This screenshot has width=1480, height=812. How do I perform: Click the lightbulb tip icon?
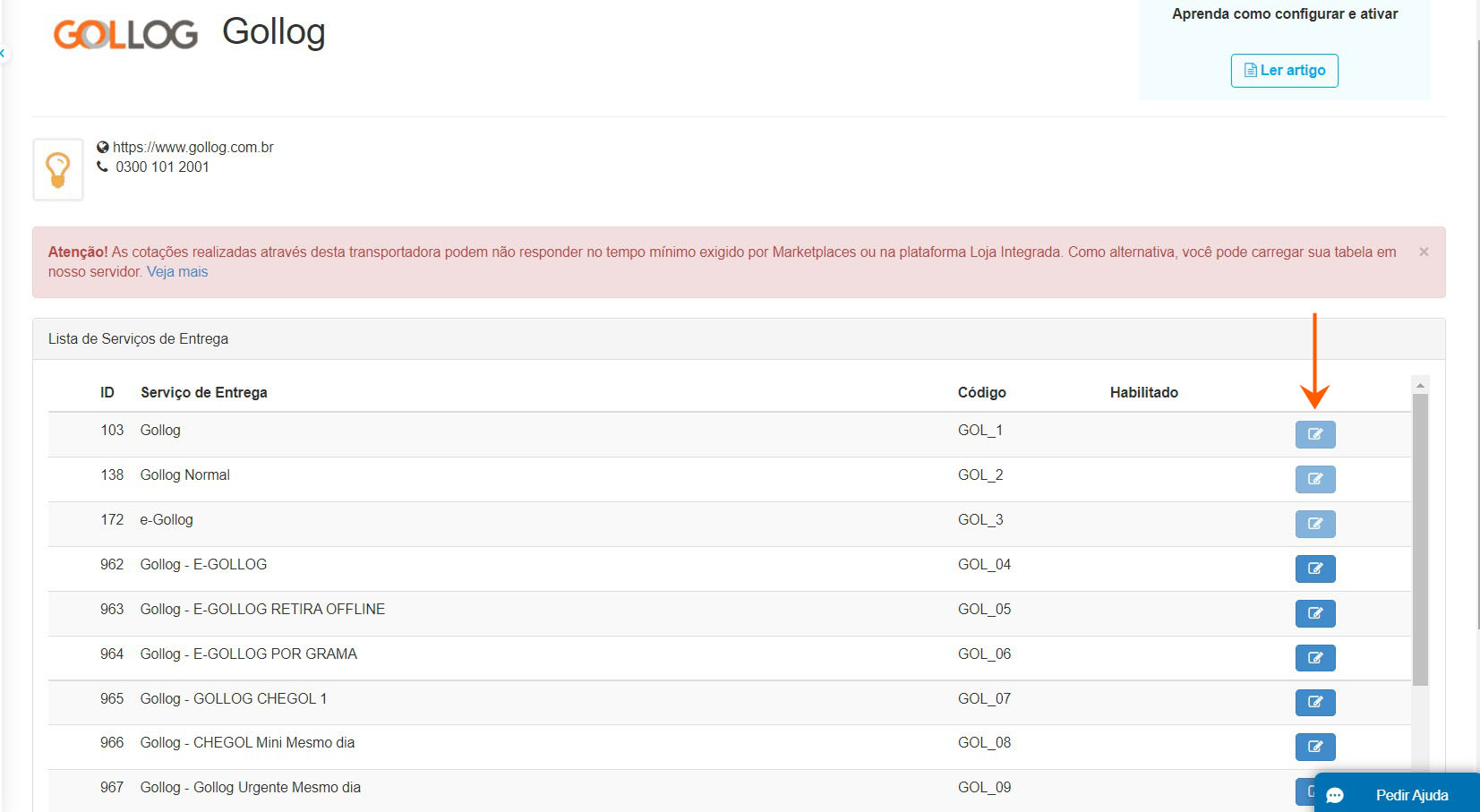click(58, 169)
